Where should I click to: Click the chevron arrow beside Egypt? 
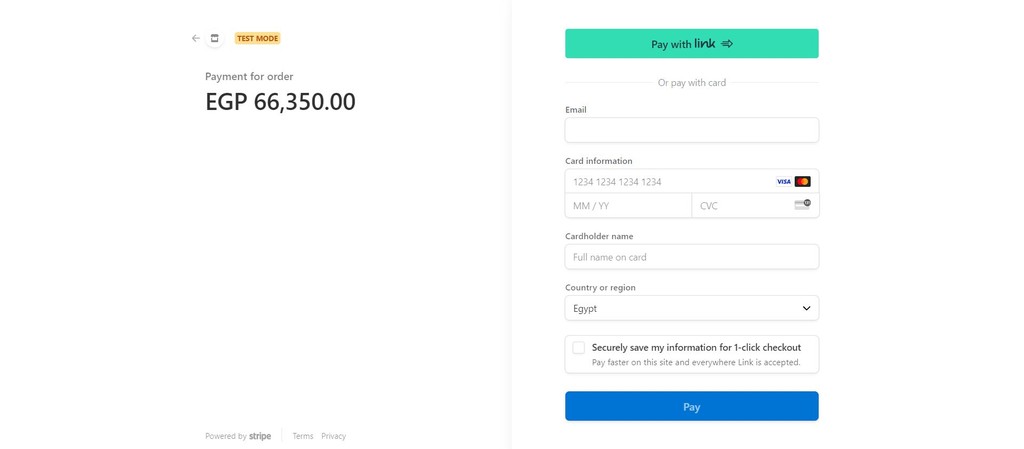(x=807, y=309)
